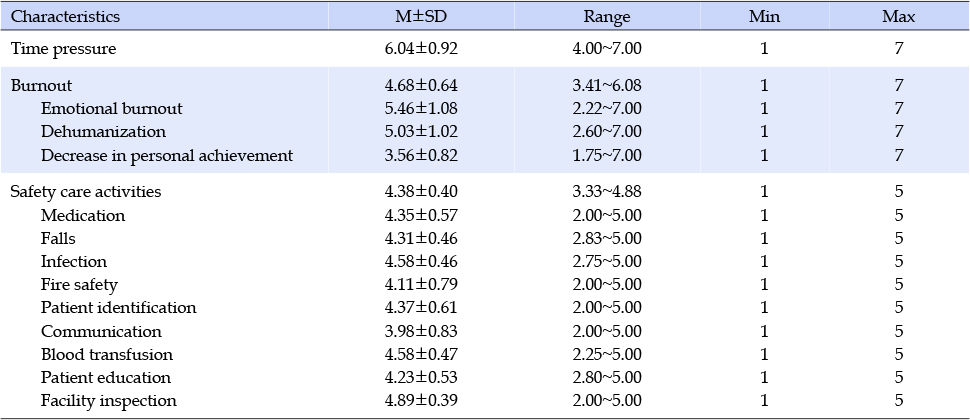Select the M±SD column header
The height and width of the screenshot is (420, 970).
coord(421,17)
